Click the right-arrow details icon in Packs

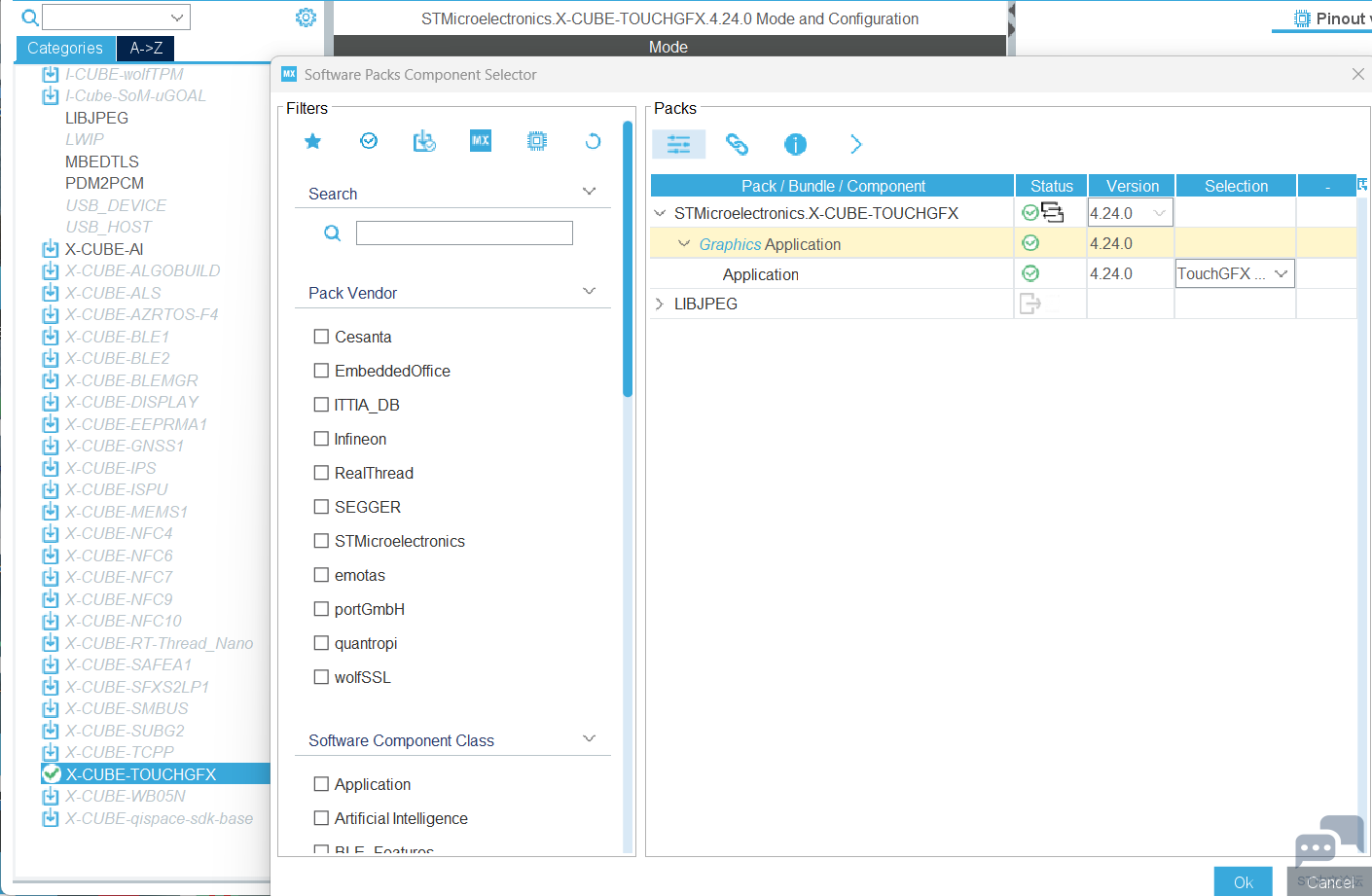coord(855,144)
